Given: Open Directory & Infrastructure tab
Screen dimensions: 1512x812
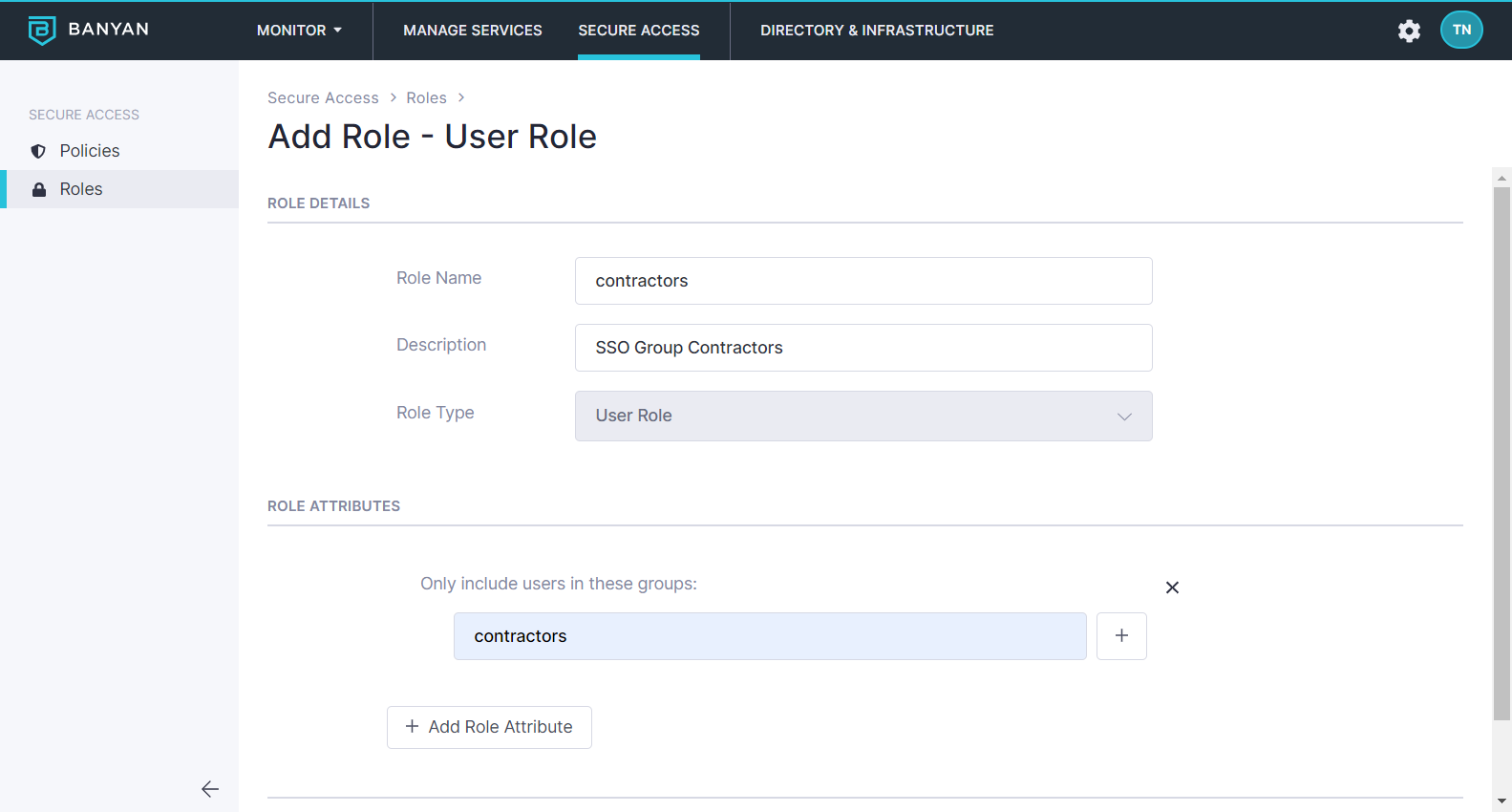Looking at the screenshot, I should point(877,31).
